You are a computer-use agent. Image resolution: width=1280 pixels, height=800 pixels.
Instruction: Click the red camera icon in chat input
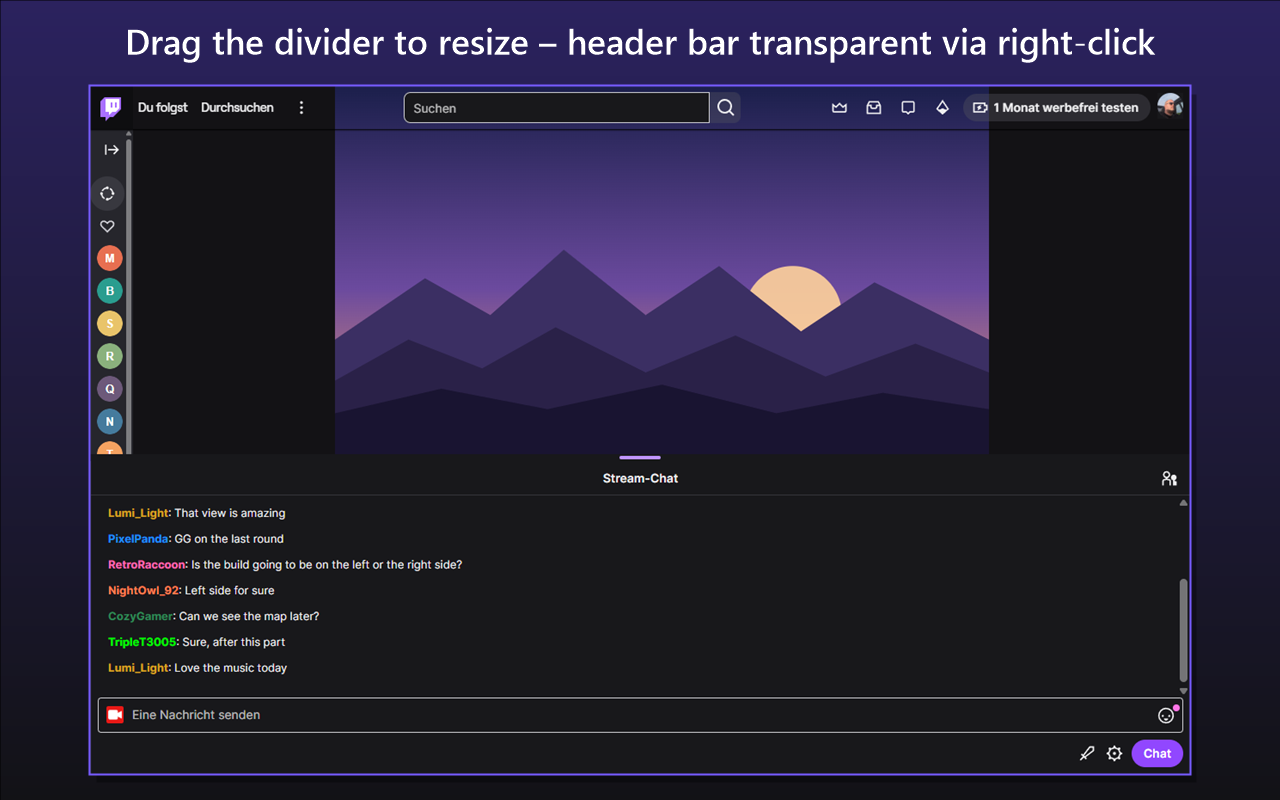point(114,715)
